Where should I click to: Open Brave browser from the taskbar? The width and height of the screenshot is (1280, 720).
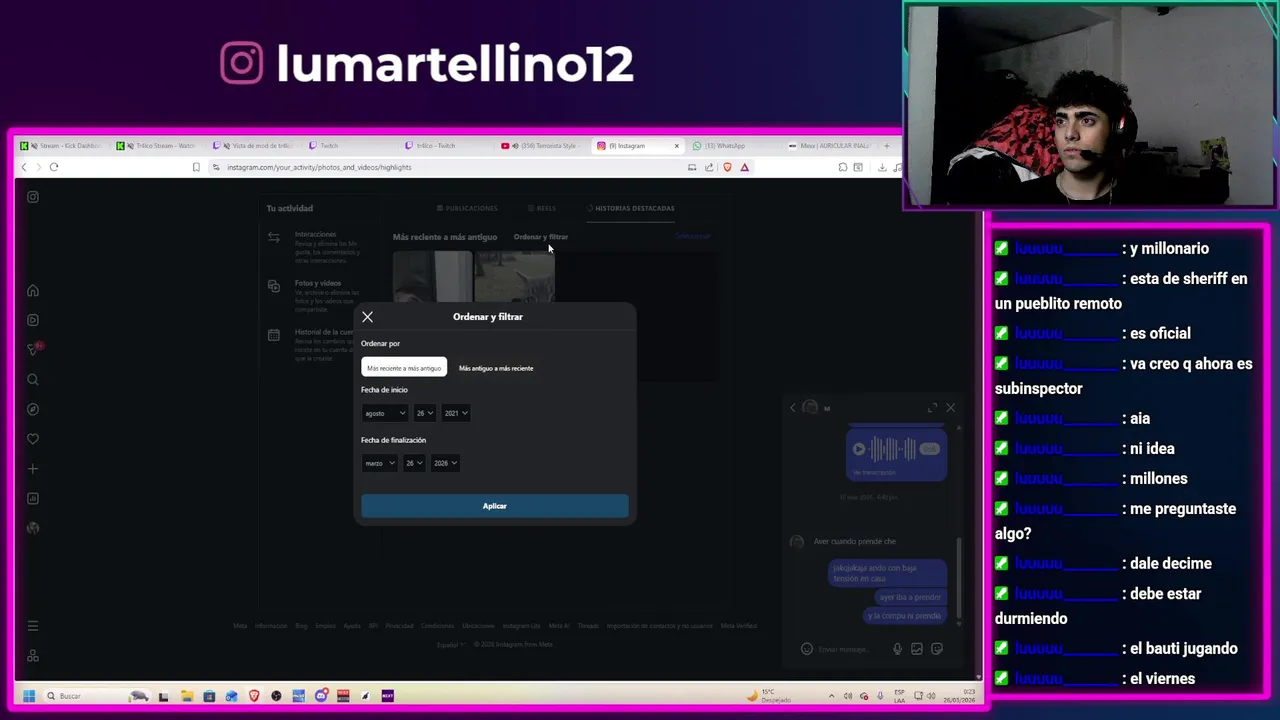254,696
